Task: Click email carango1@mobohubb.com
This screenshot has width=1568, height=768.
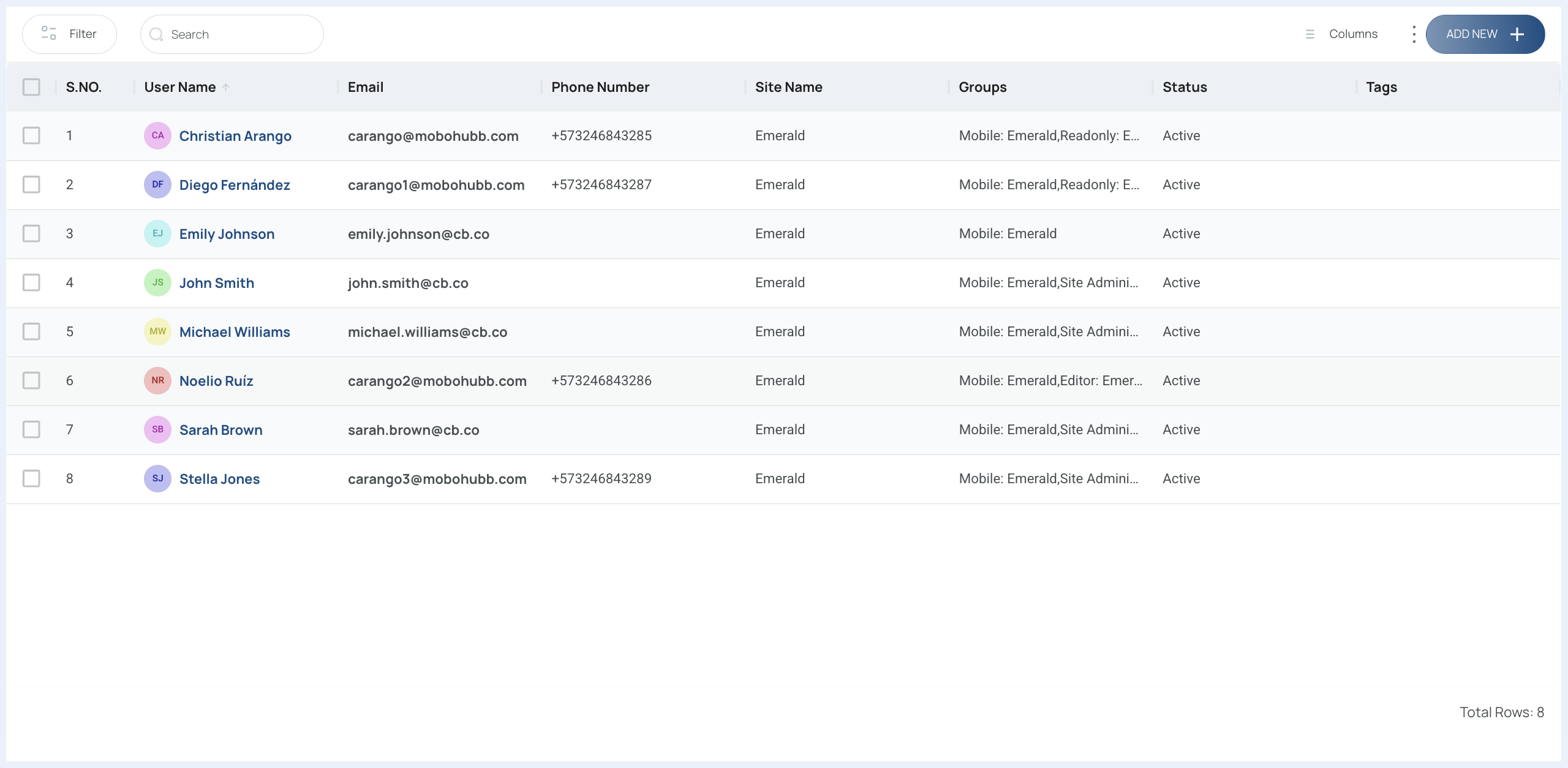Action: coord(436,185)
